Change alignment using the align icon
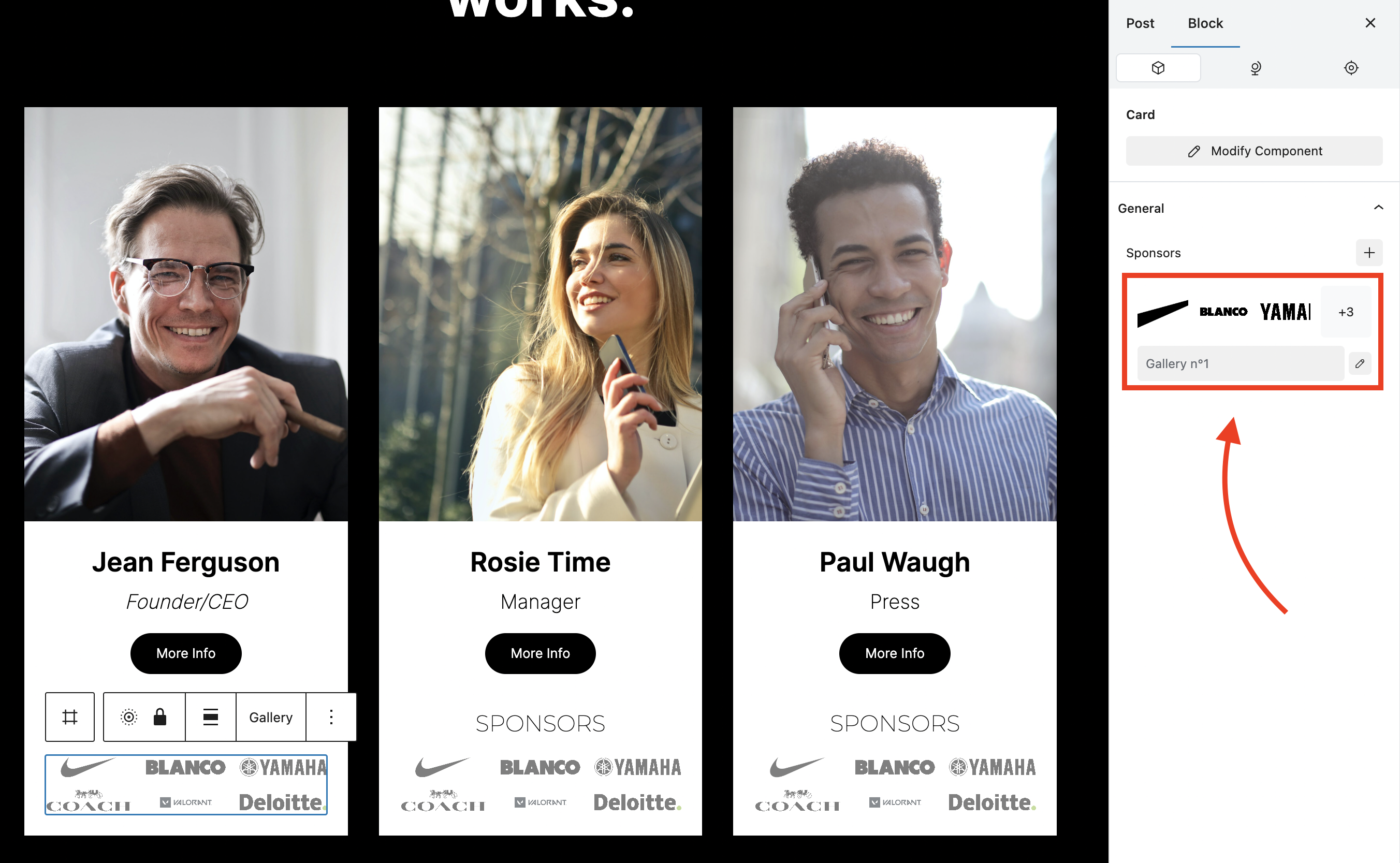The image size is (1400, 863). pos(211,717)
